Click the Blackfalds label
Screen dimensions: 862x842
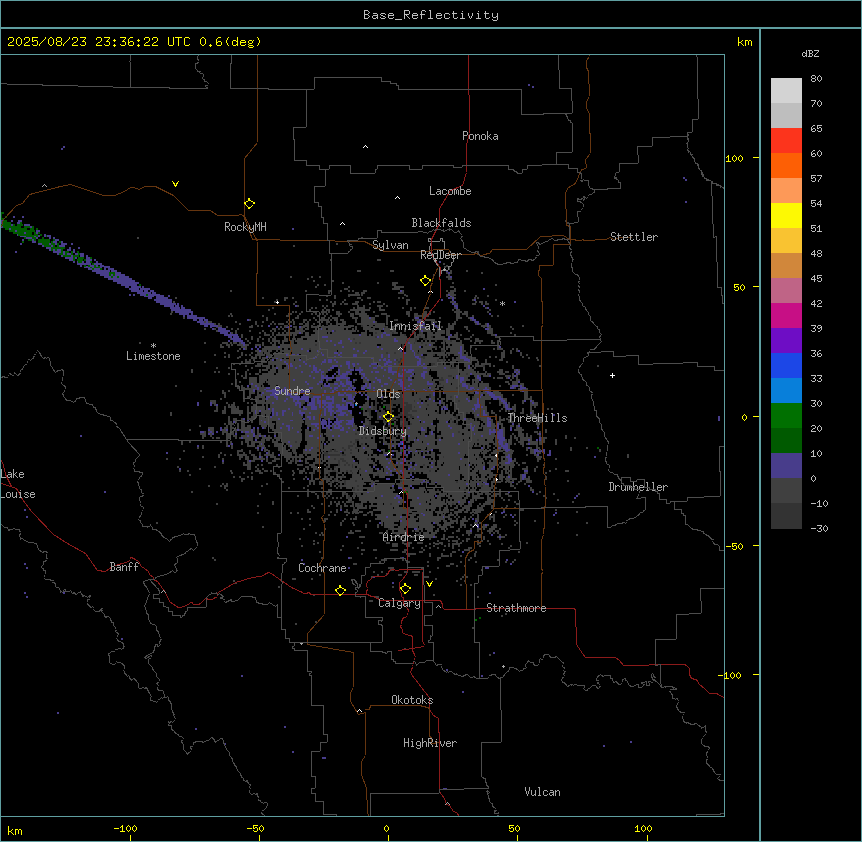[441, 223]
